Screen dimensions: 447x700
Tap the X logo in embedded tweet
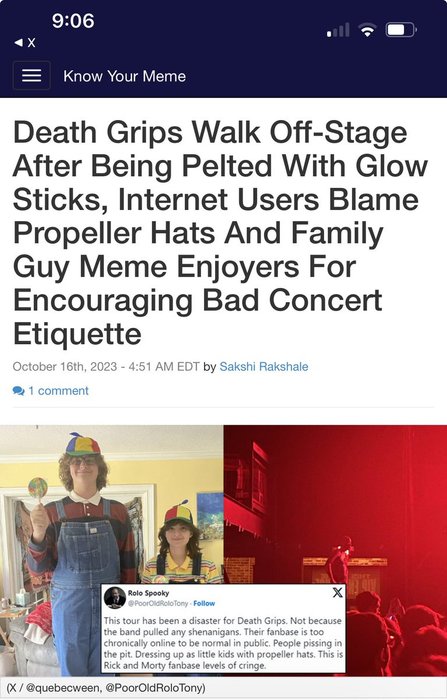coord(338,592)
